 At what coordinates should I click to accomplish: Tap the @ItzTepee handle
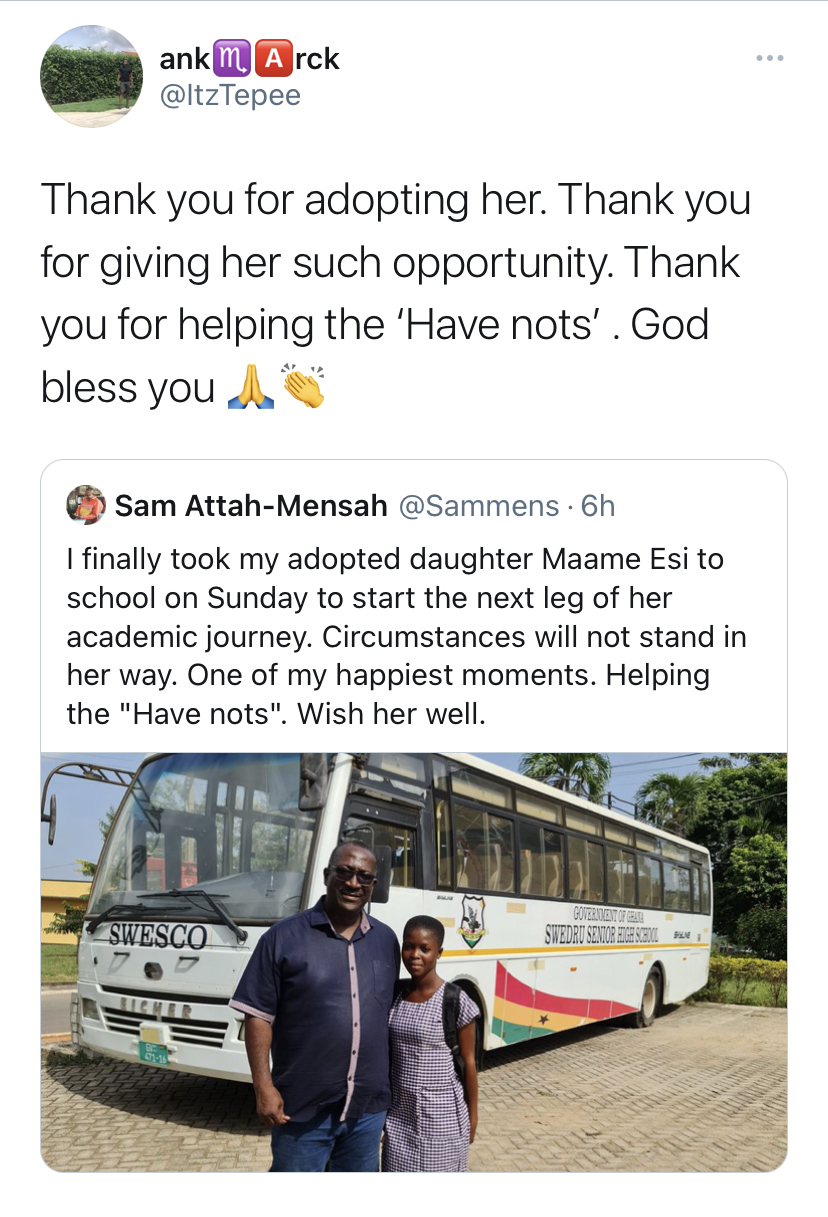click(230, 95)
